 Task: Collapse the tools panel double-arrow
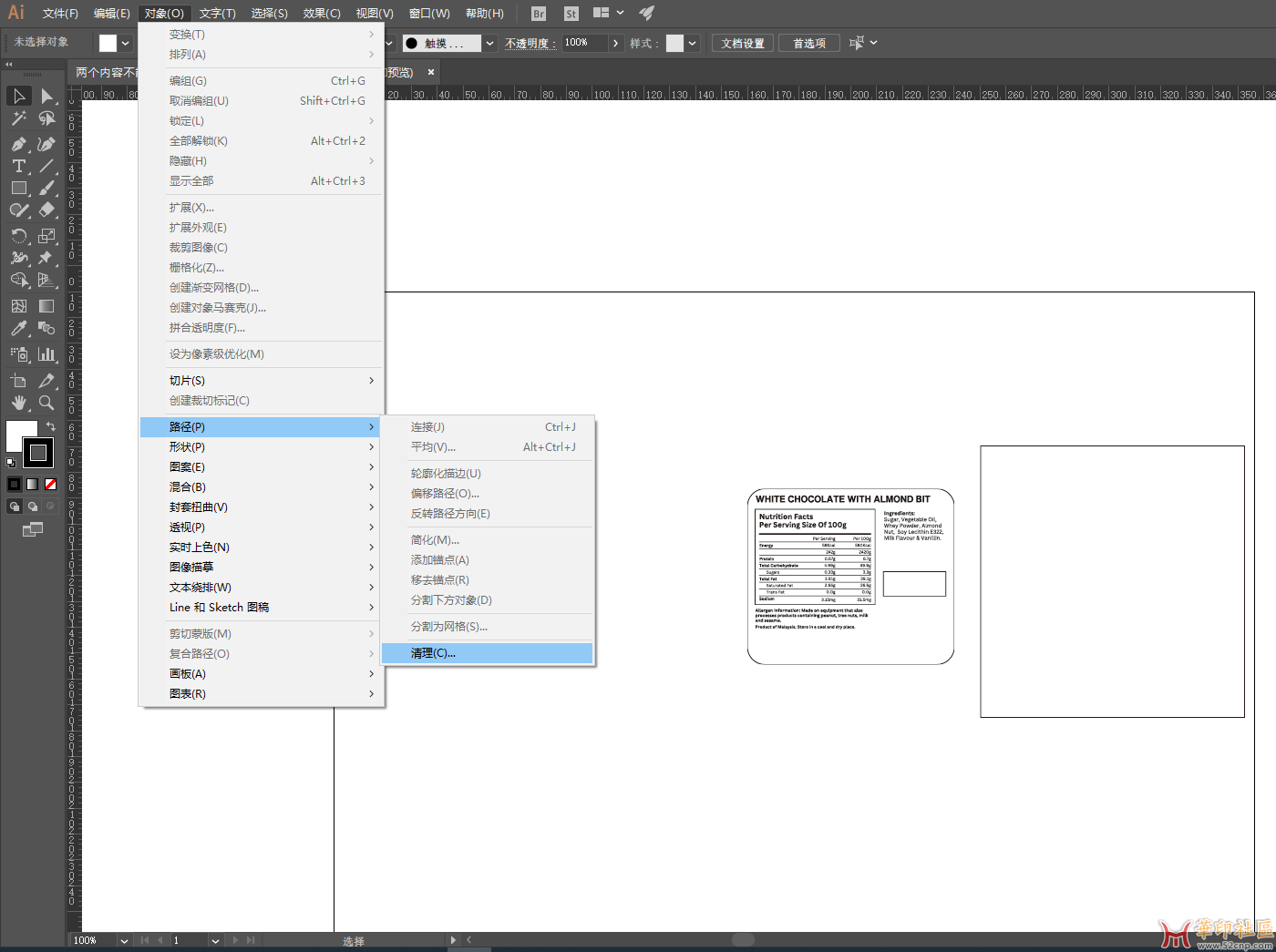[x=9, y=65]
